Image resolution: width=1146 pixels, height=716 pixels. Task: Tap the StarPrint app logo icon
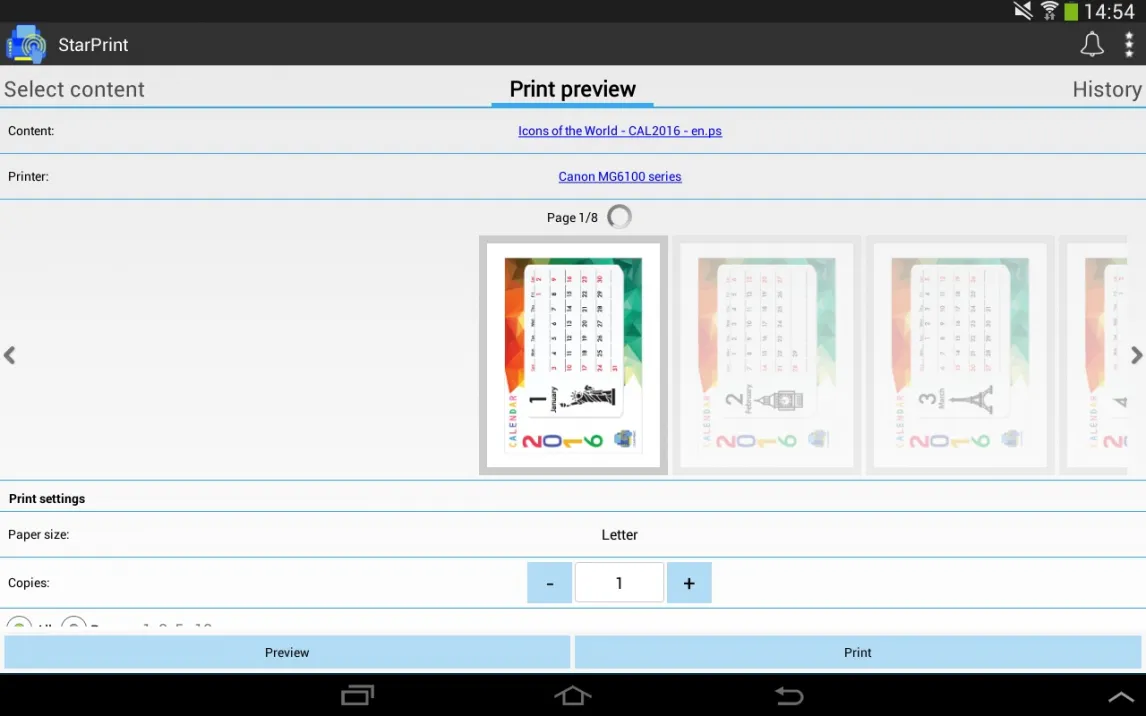[x=26, y=45]
